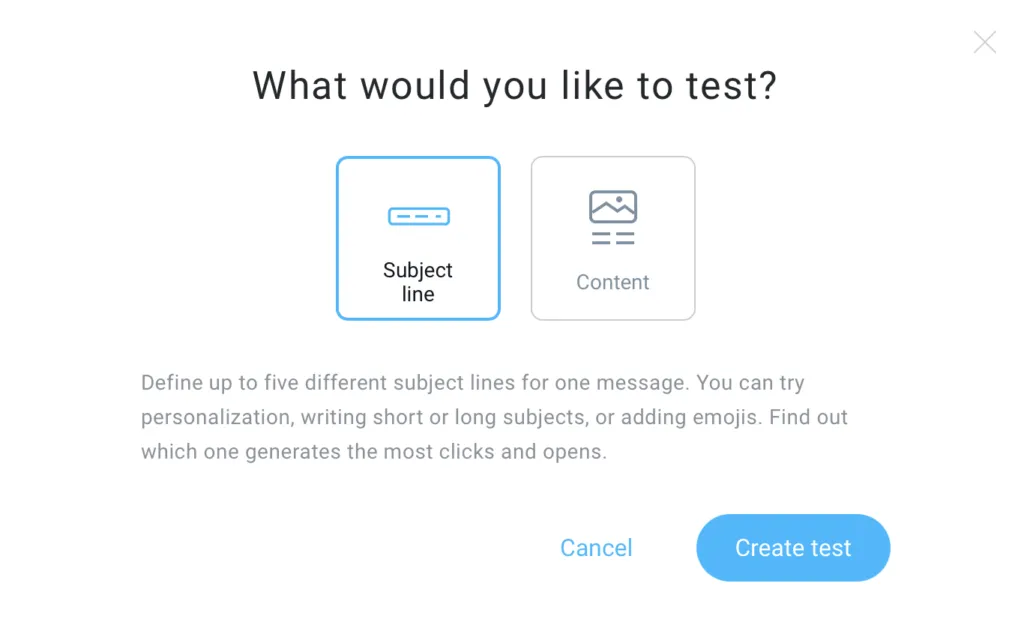Viewport: 1024px width, 640px height.
Task: Select the highlighted blue-bordered card
Action: [418, 238]
